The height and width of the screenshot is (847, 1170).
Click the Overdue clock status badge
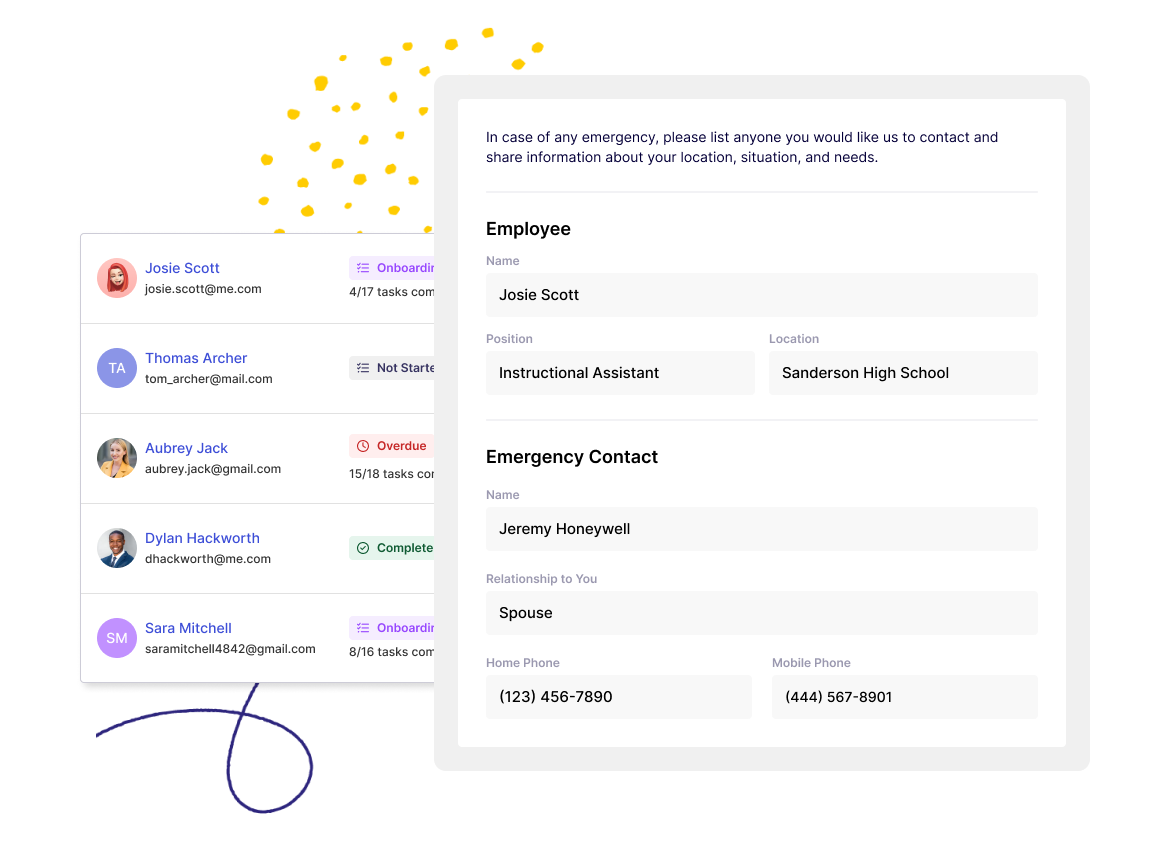(391, 446)
